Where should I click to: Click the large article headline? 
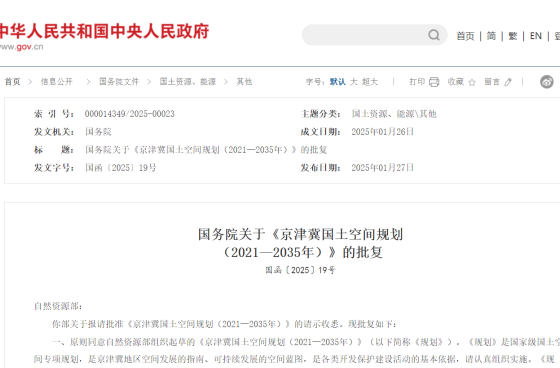click(x=301, y=244)
